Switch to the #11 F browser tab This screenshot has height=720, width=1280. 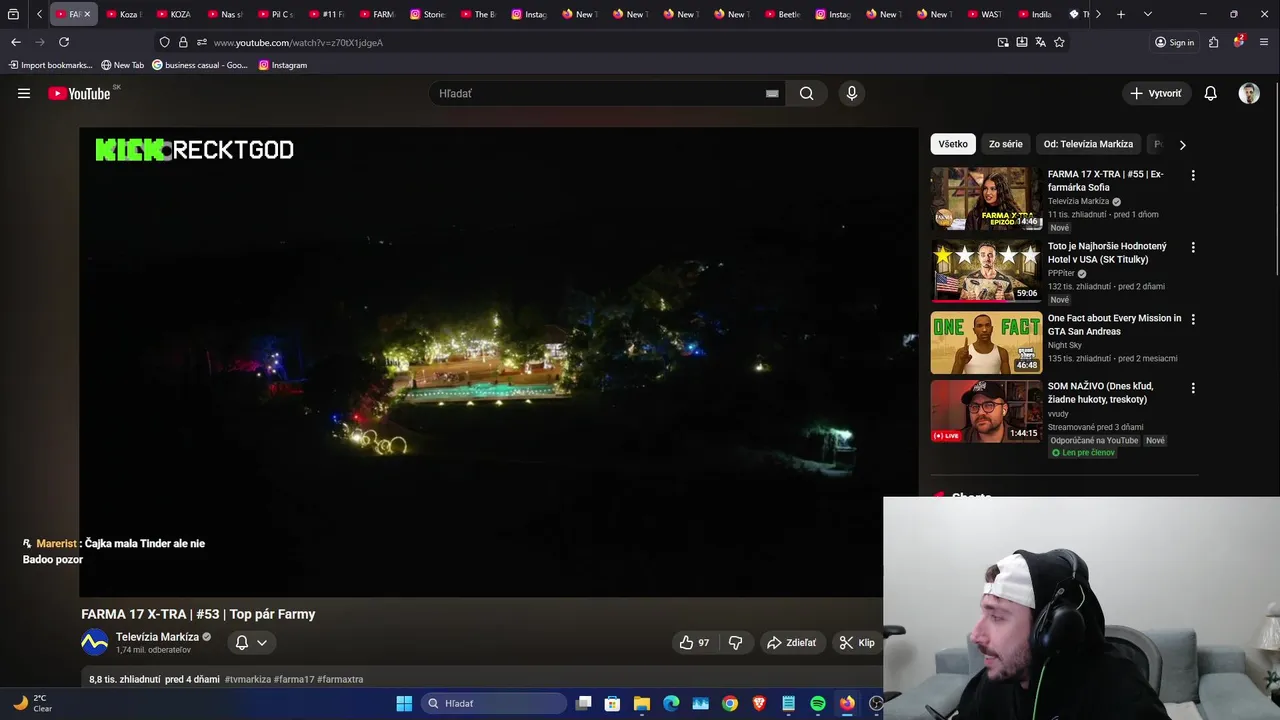point(326,14)
